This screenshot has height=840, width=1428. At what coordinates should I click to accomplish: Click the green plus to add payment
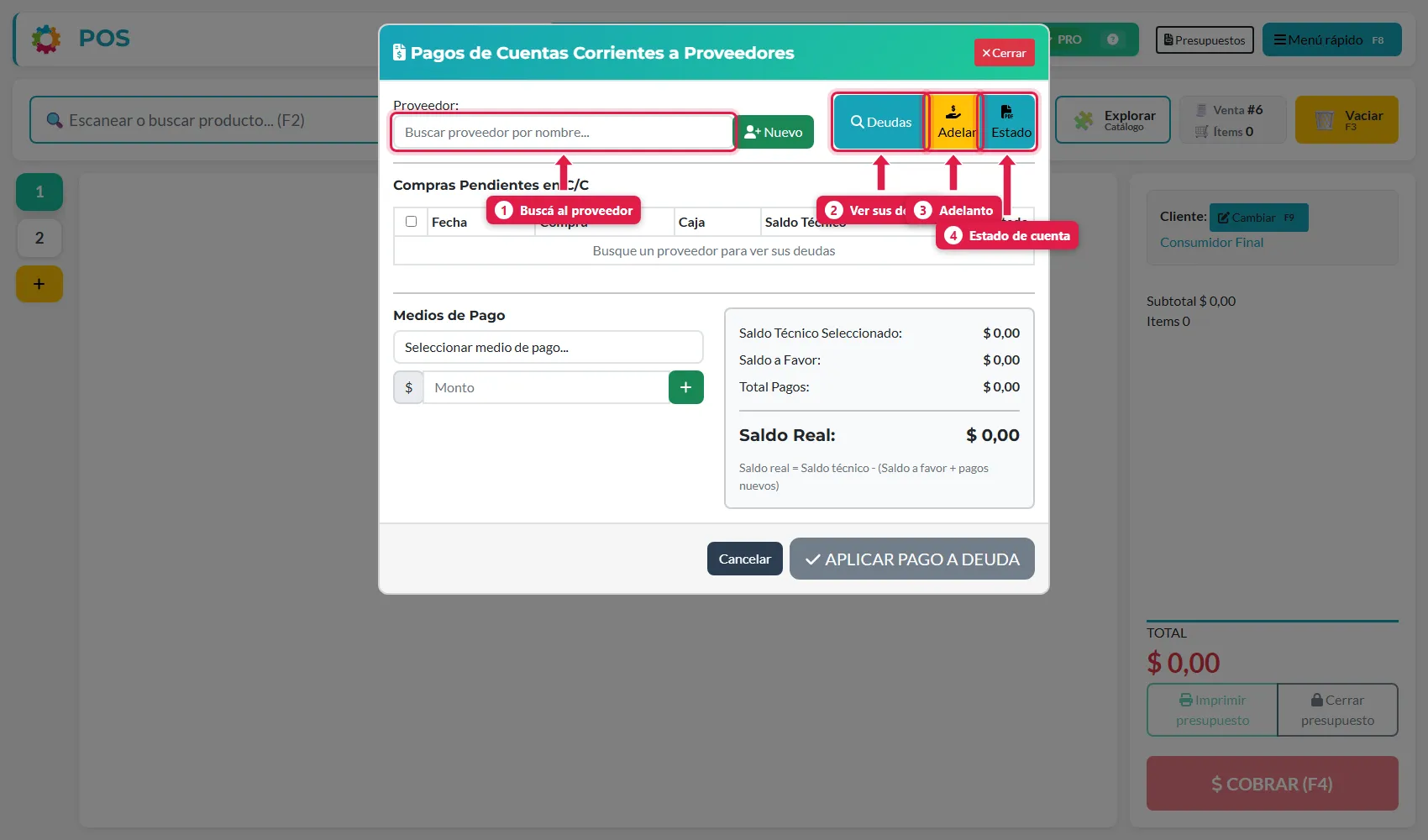[x=686, y=387]
